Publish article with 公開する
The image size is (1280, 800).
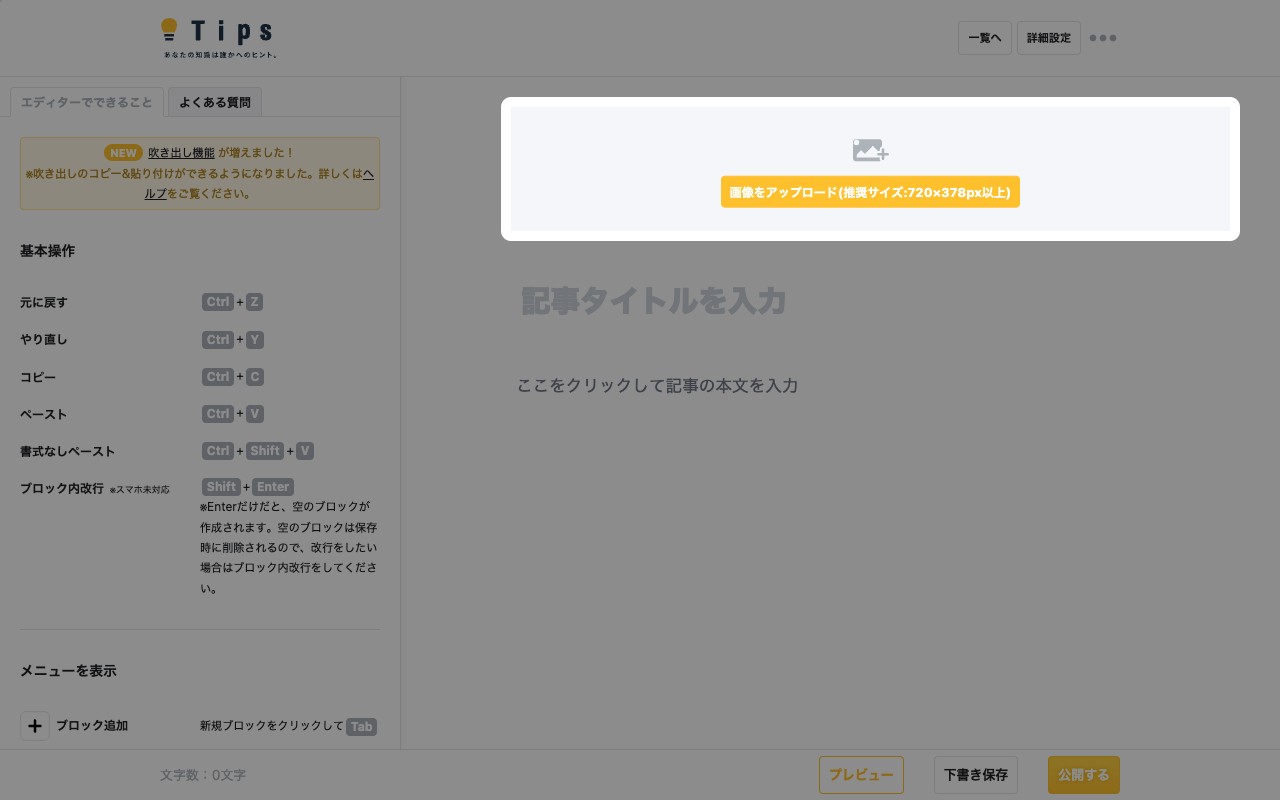pos(1084,775)
